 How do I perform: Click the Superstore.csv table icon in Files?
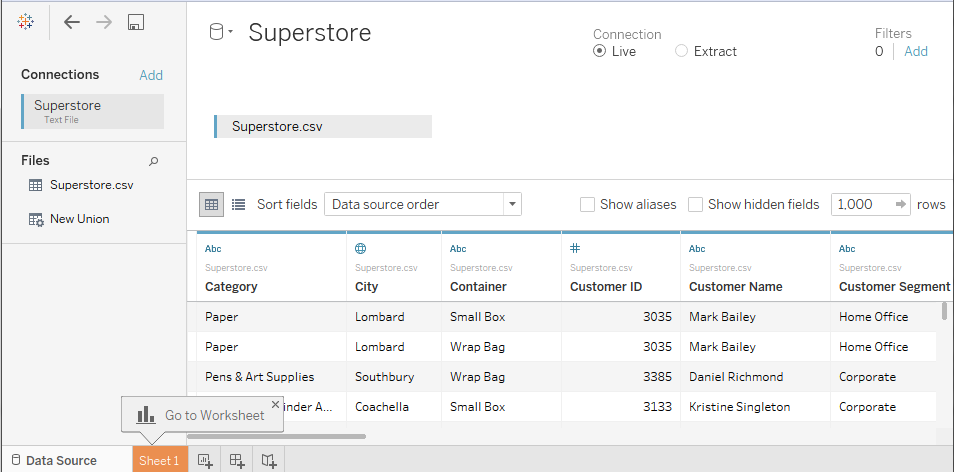(x=36, y=185)
